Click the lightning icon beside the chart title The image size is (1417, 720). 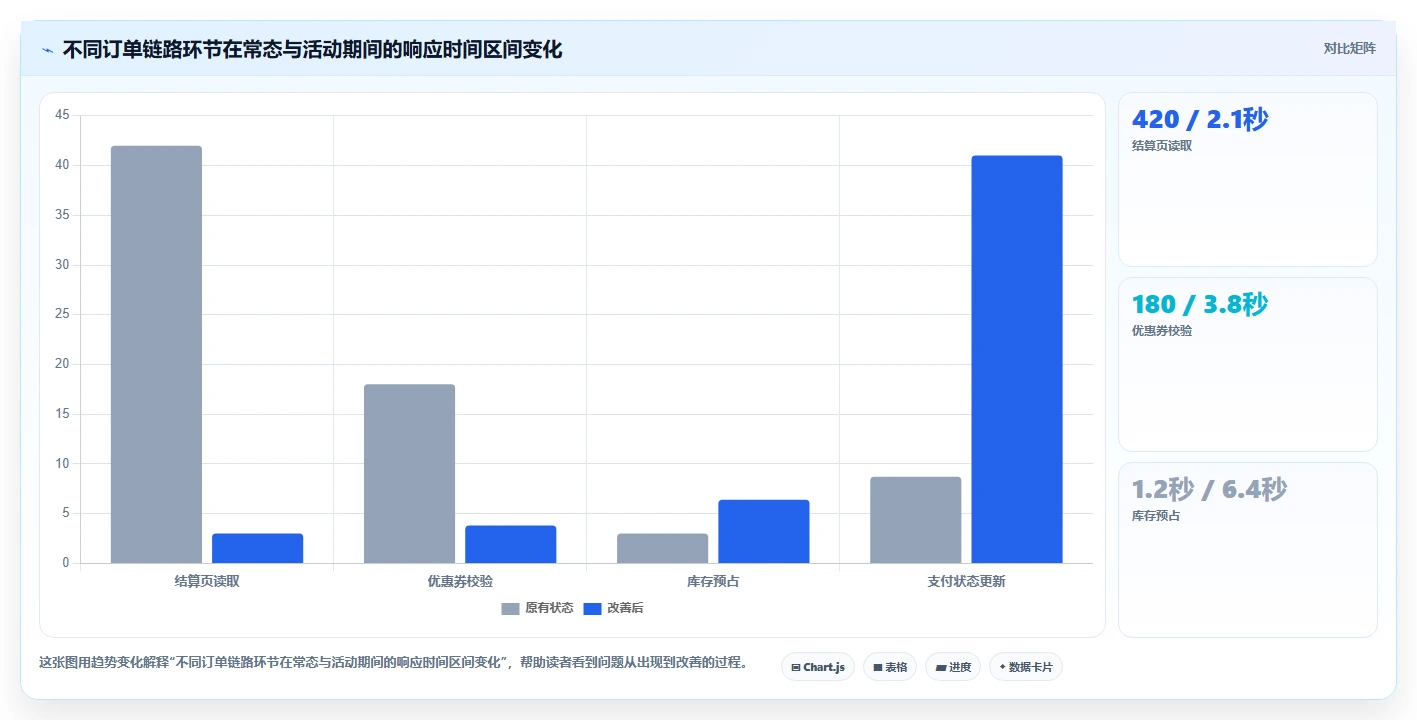click(47, 50)
